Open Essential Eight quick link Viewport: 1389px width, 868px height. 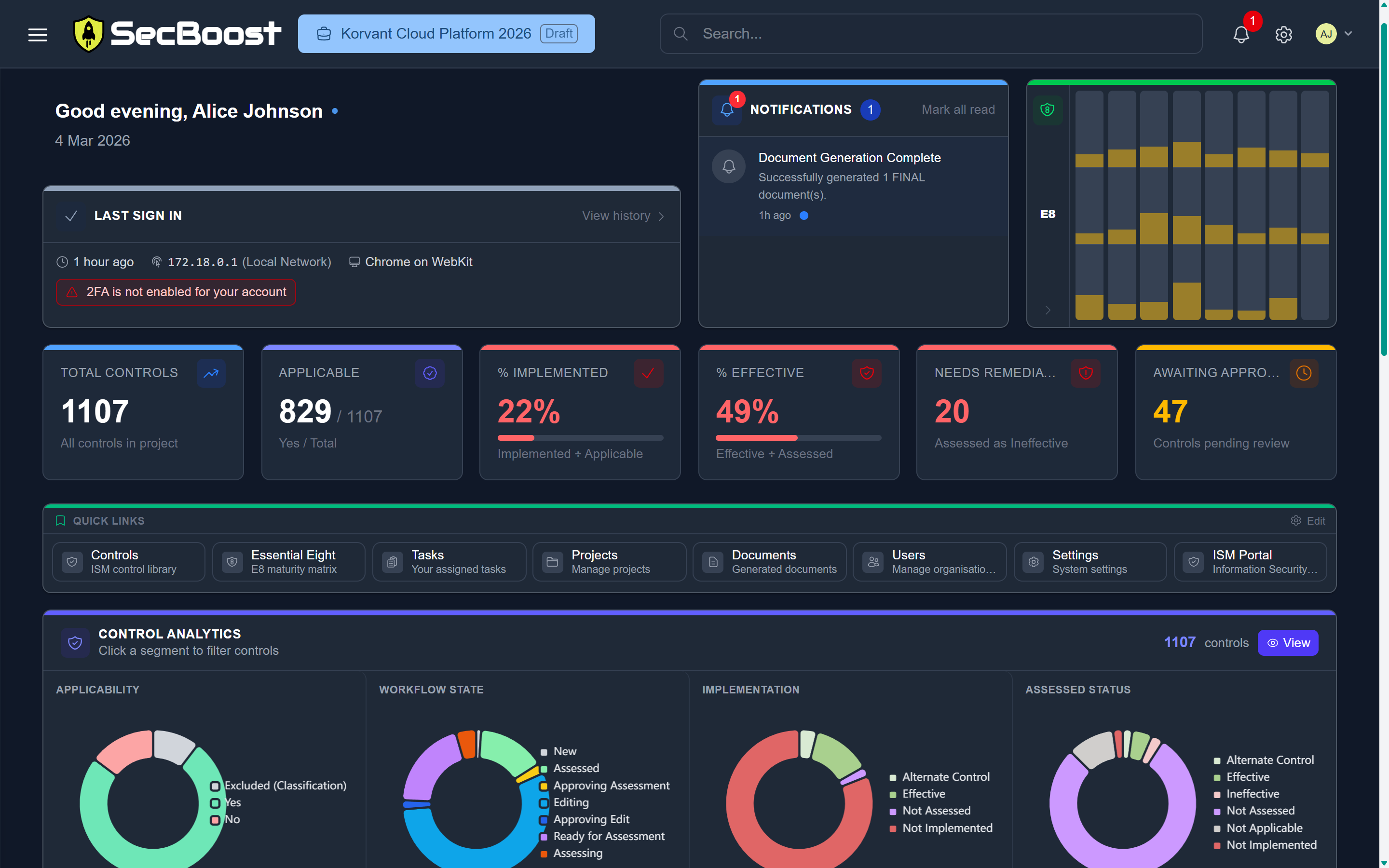289,562
